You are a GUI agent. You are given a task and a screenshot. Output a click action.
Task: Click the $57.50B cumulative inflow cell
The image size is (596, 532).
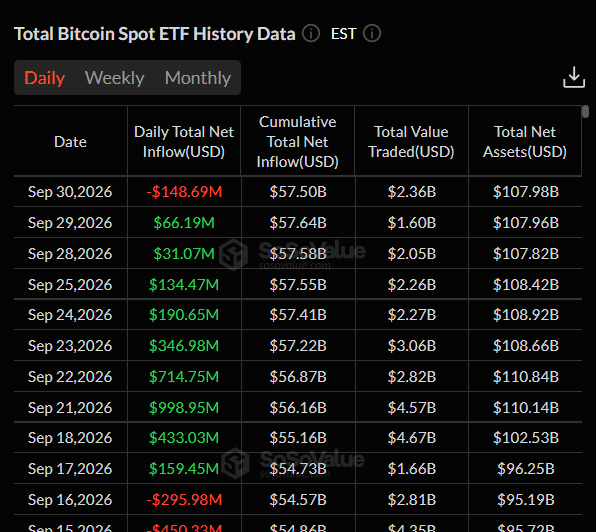298,192
